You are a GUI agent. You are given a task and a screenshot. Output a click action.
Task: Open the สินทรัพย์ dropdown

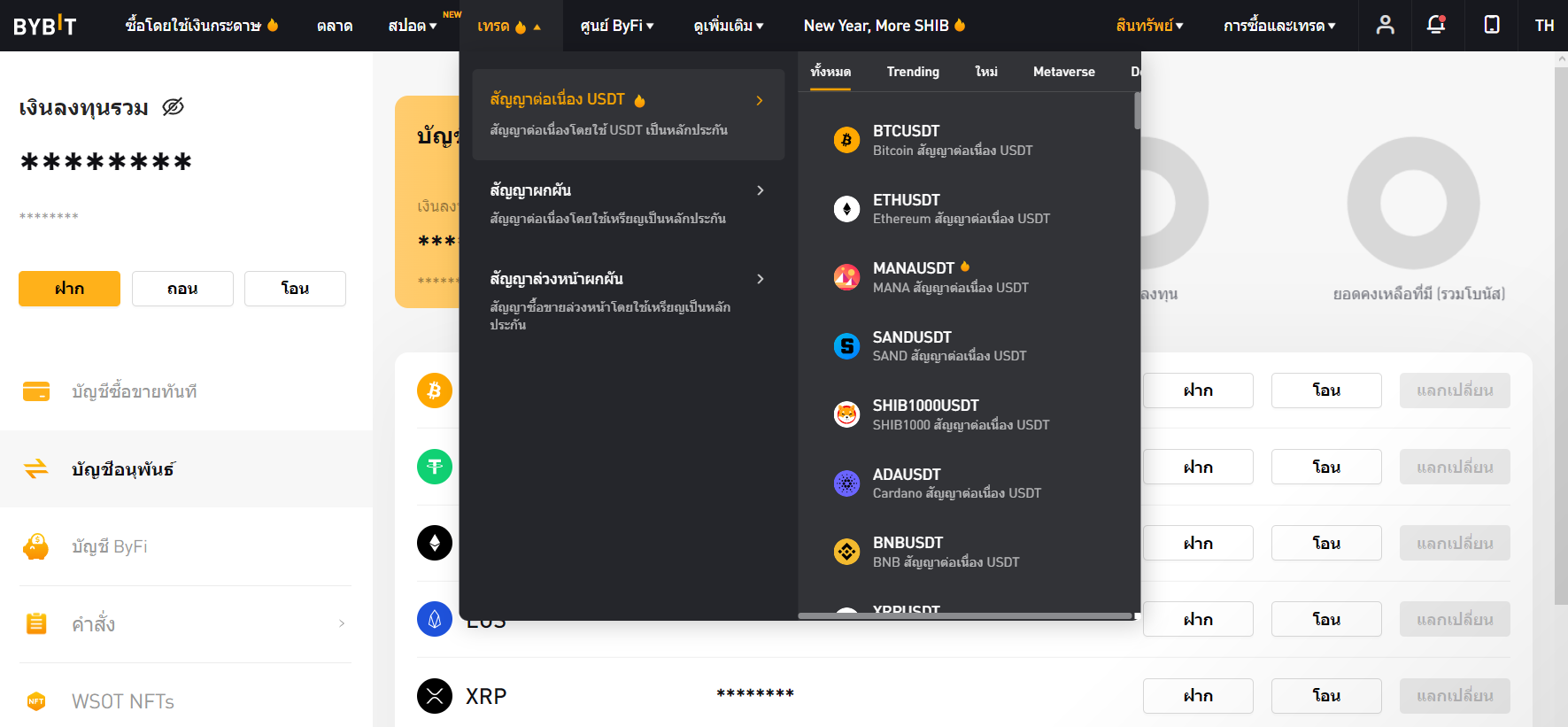pos(1150,26)
